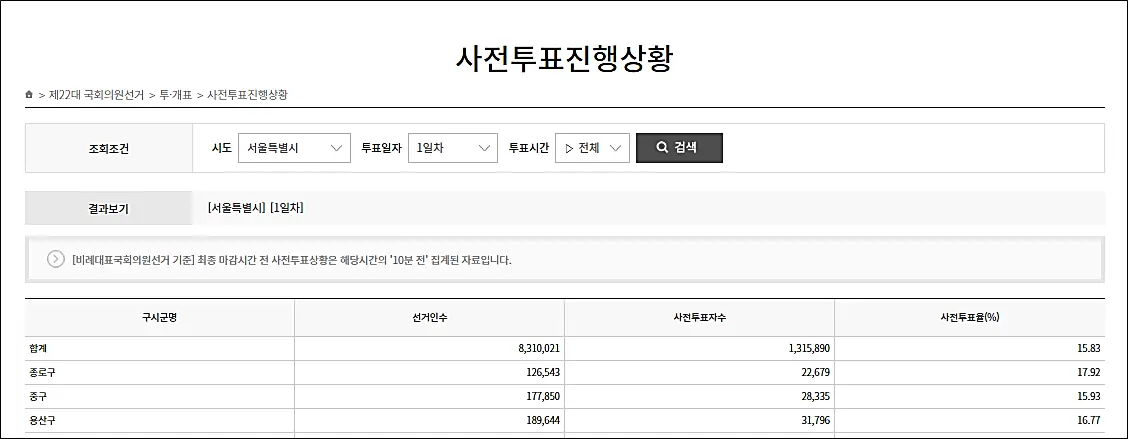Viewport: 1128px width, 439px height.
Task: Expand the 투표시간 dropdown showing 전체
Action: click(592, 148)
